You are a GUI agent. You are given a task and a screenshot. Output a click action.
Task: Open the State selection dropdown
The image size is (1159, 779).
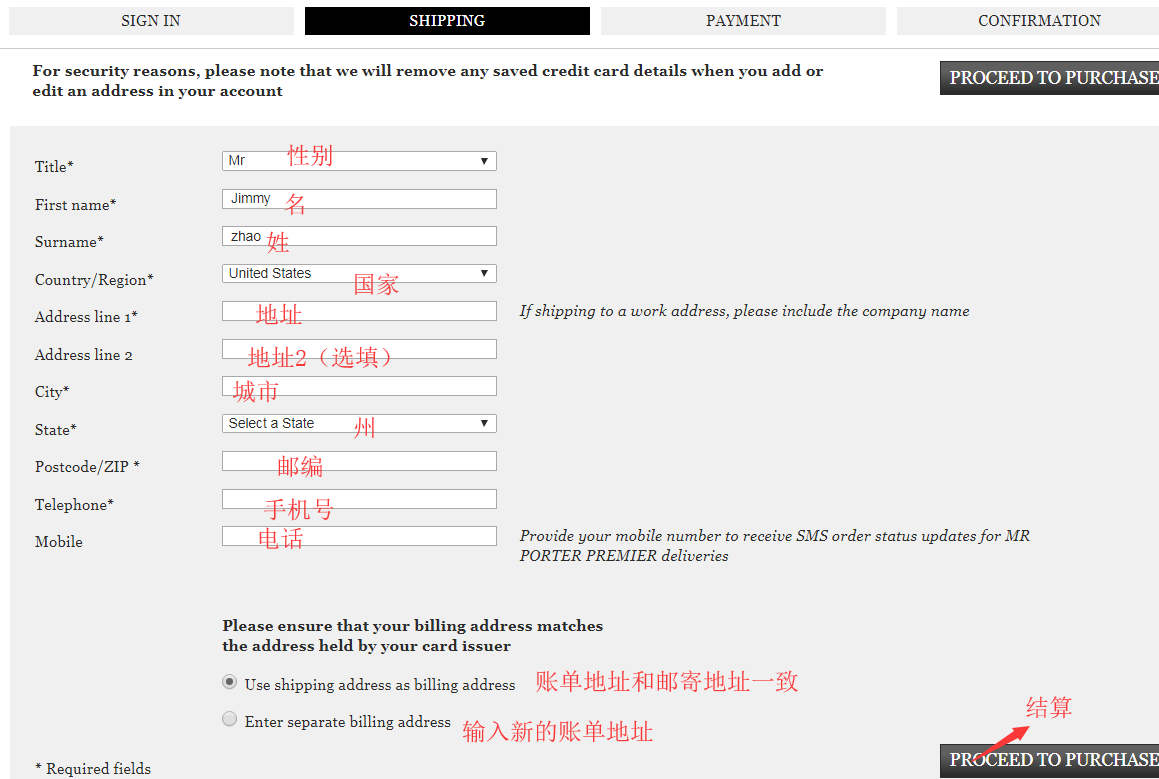coord(358,423)
